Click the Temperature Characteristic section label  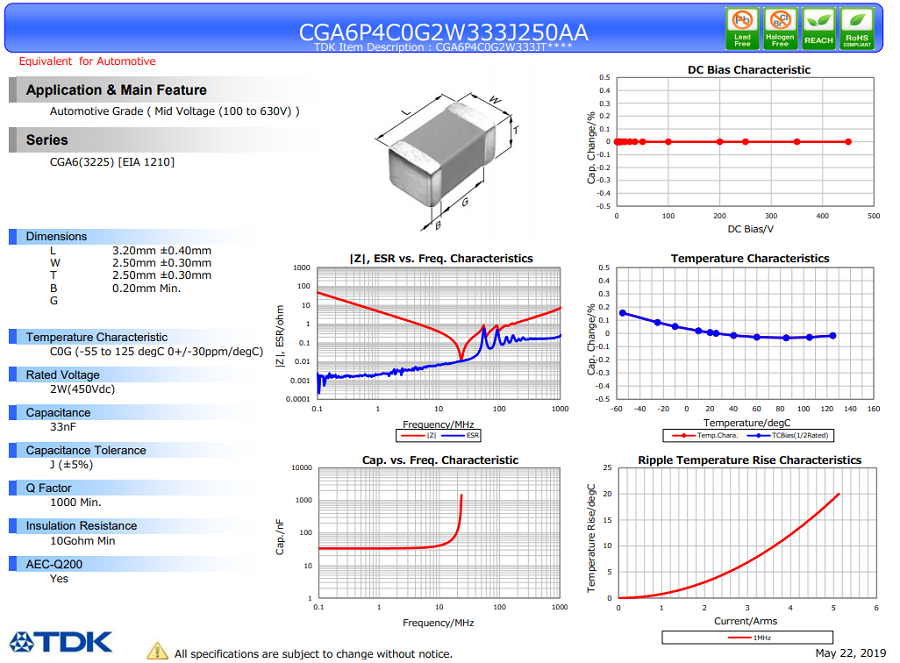point(96,337)
